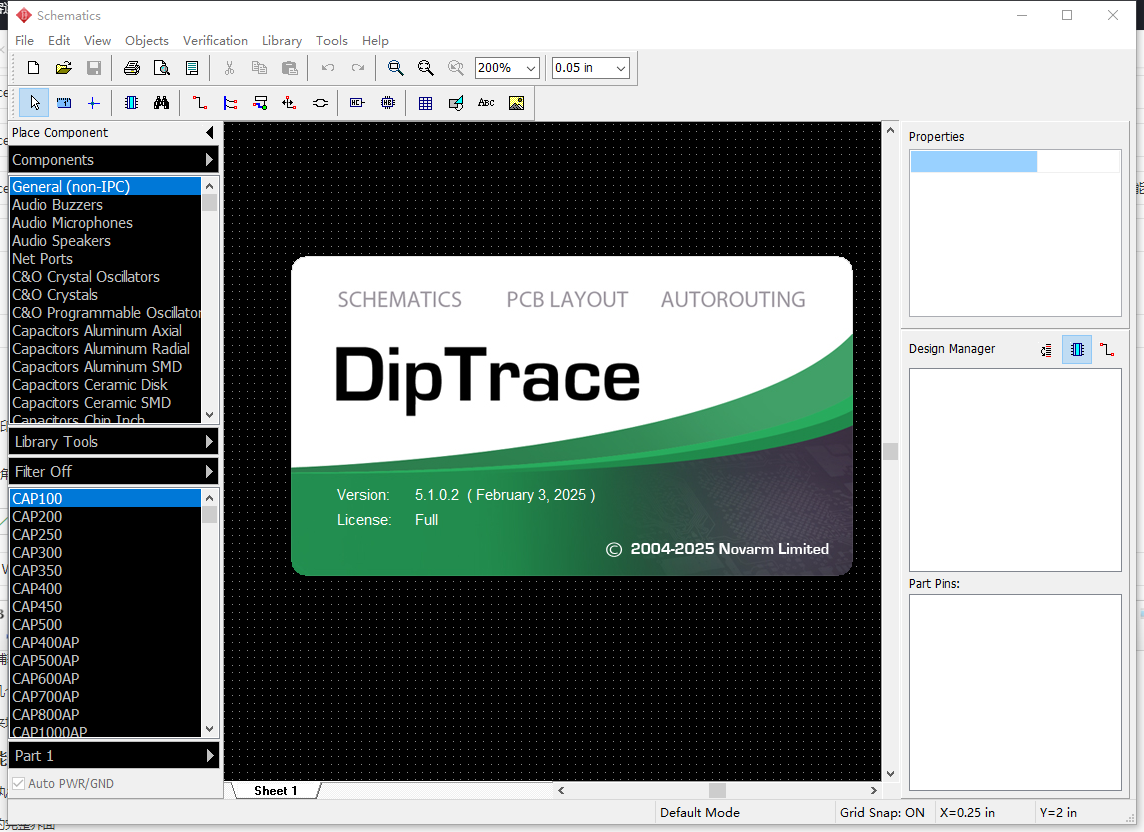Click Design Manager sort list icon
Viewport: 1144px width, 832px height.
[1046, 350]
